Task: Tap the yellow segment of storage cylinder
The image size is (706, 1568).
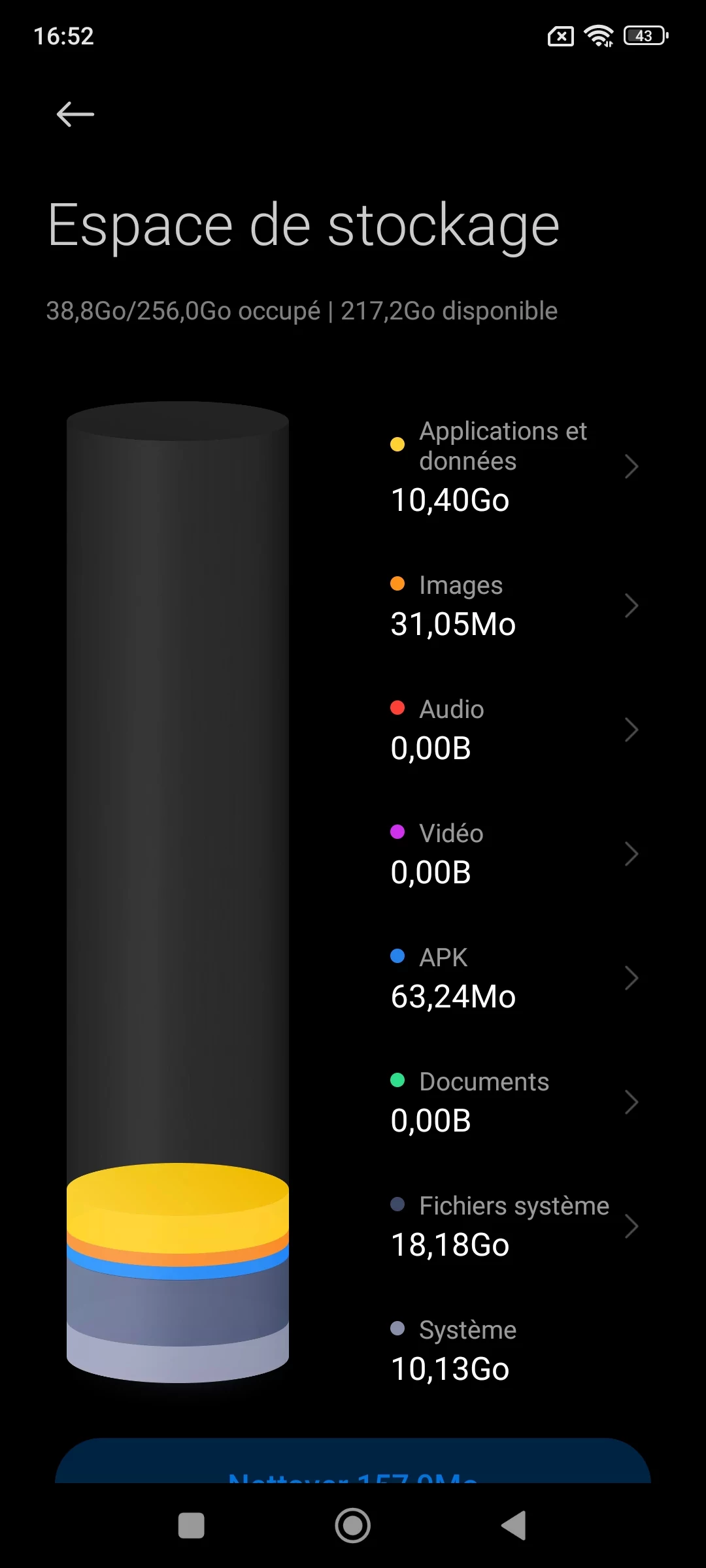Action: pyautogui.click(x=178, y=1202)
